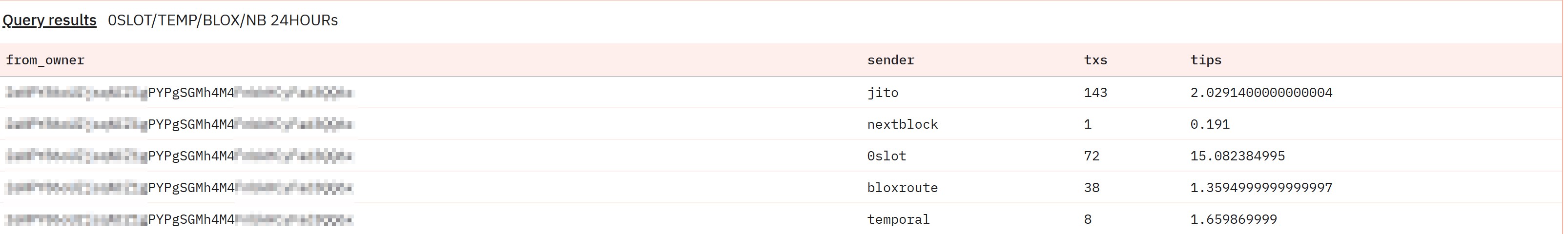The height and width of the screenshot is (234, 1568).
Task: Select the jito sender cell
Action: 883,93
